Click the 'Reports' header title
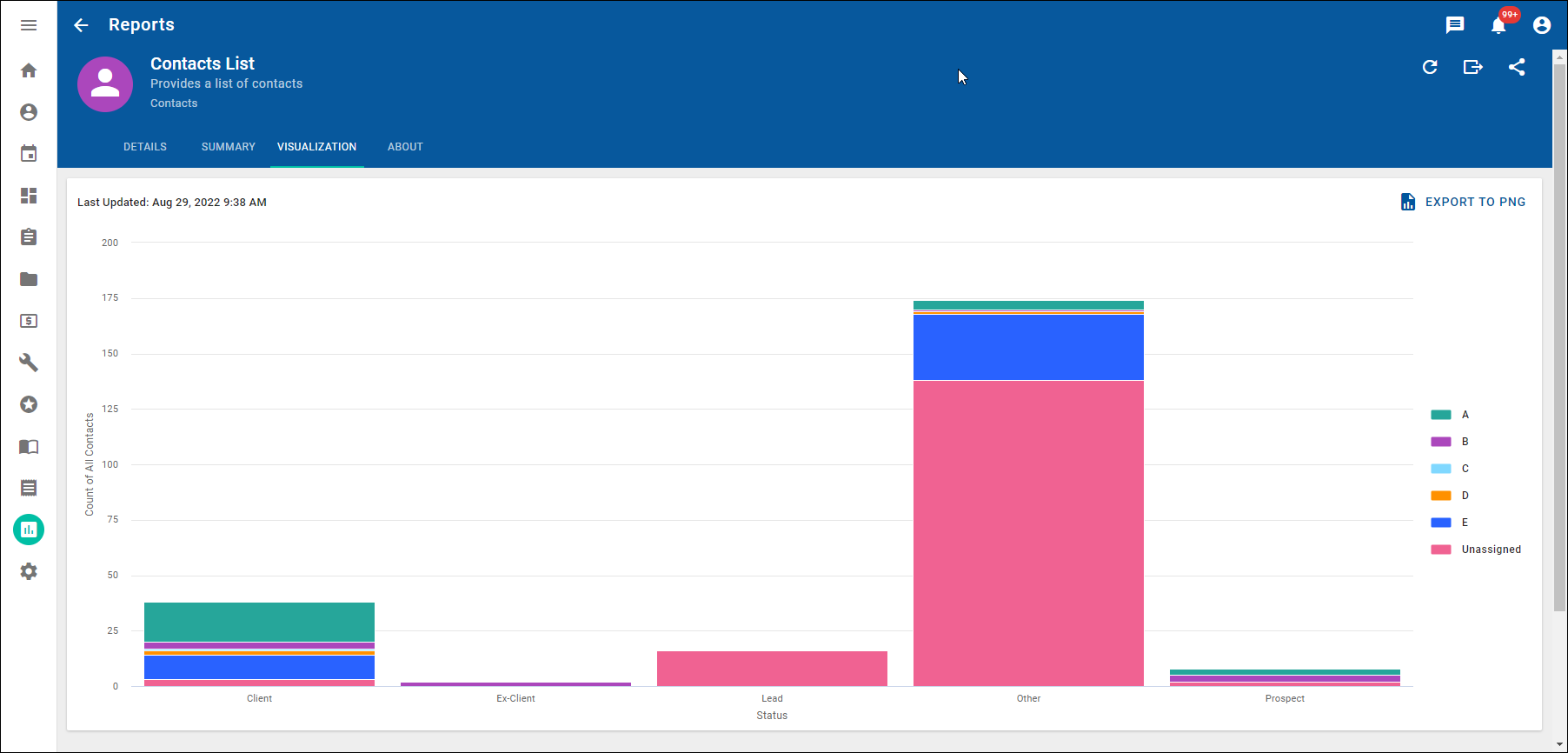This screenshot has width=1568, height=753. pos(142,25)
